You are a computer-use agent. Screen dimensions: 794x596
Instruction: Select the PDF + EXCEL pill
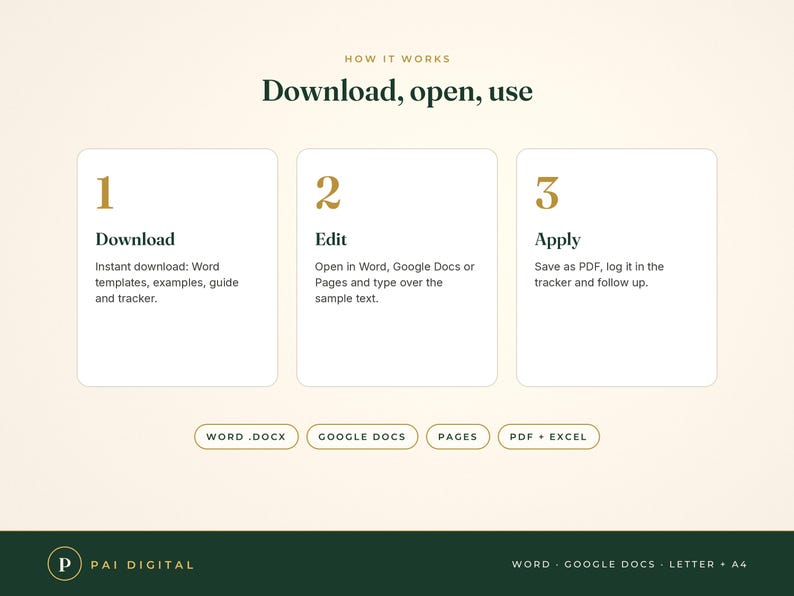click(x=548, y=436)
